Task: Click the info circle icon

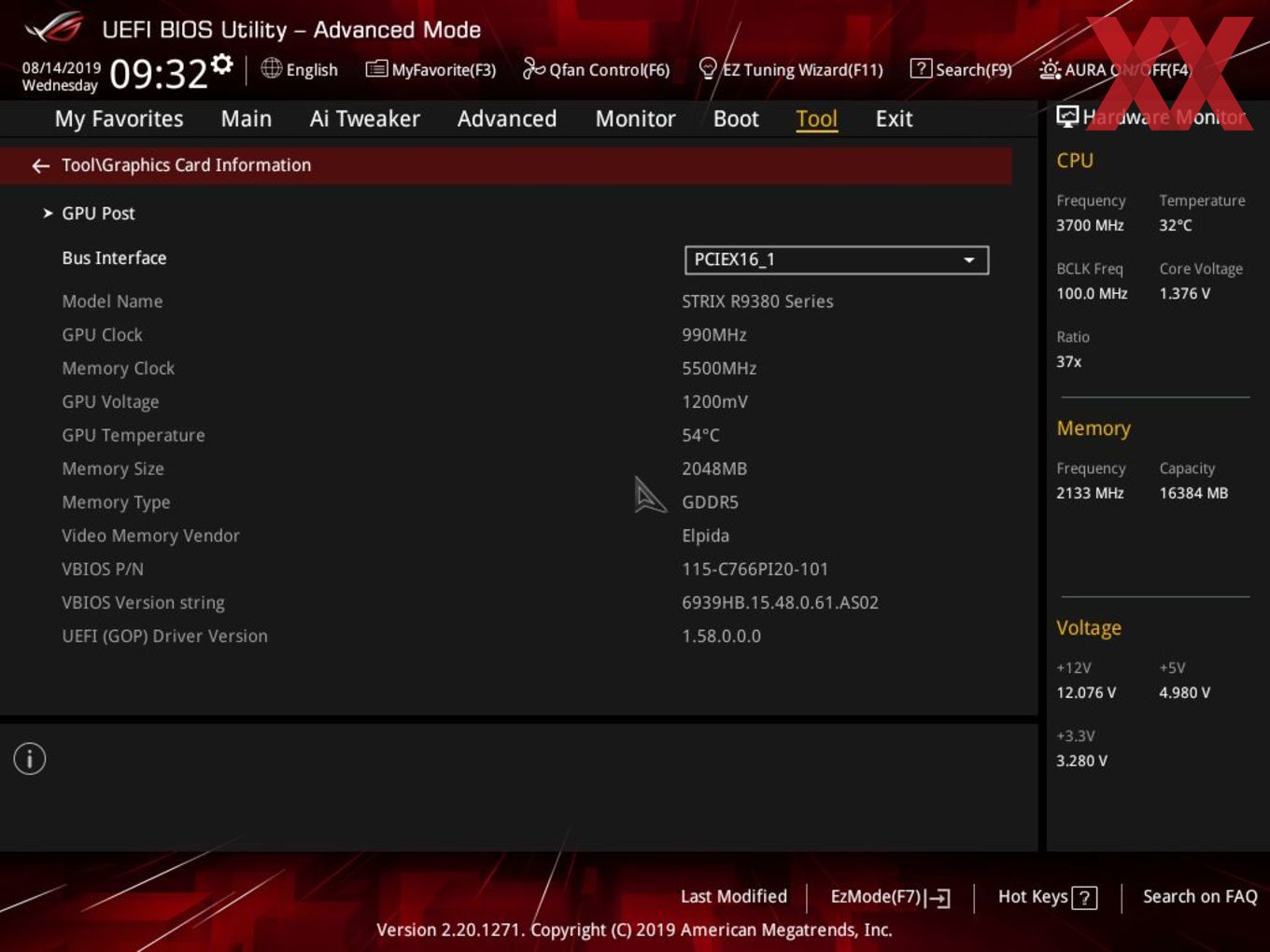Action: point(30,759)
